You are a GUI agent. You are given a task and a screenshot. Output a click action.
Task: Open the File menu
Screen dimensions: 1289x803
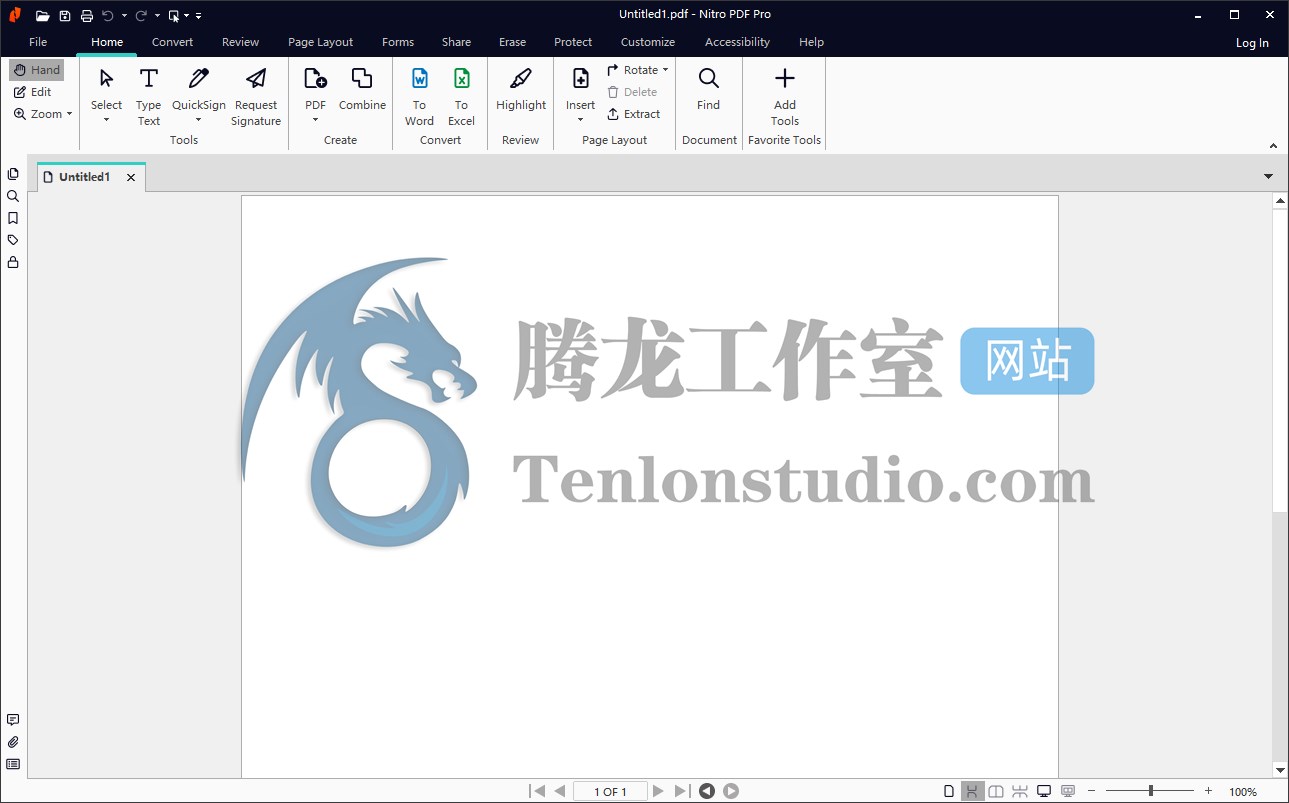(38, 42)
